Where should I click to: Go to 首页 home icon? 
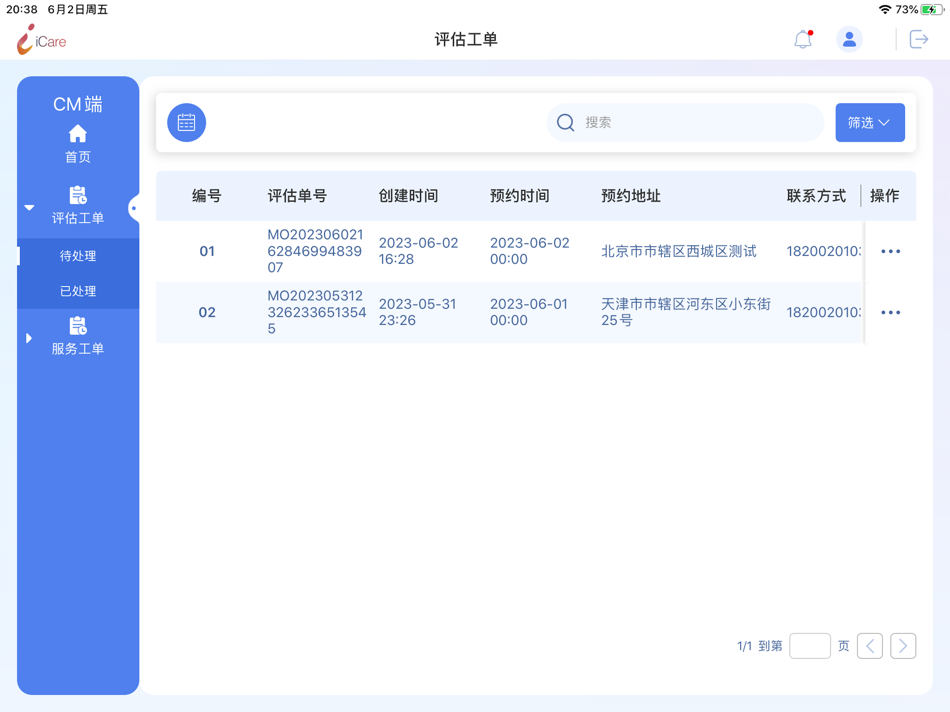78,133
